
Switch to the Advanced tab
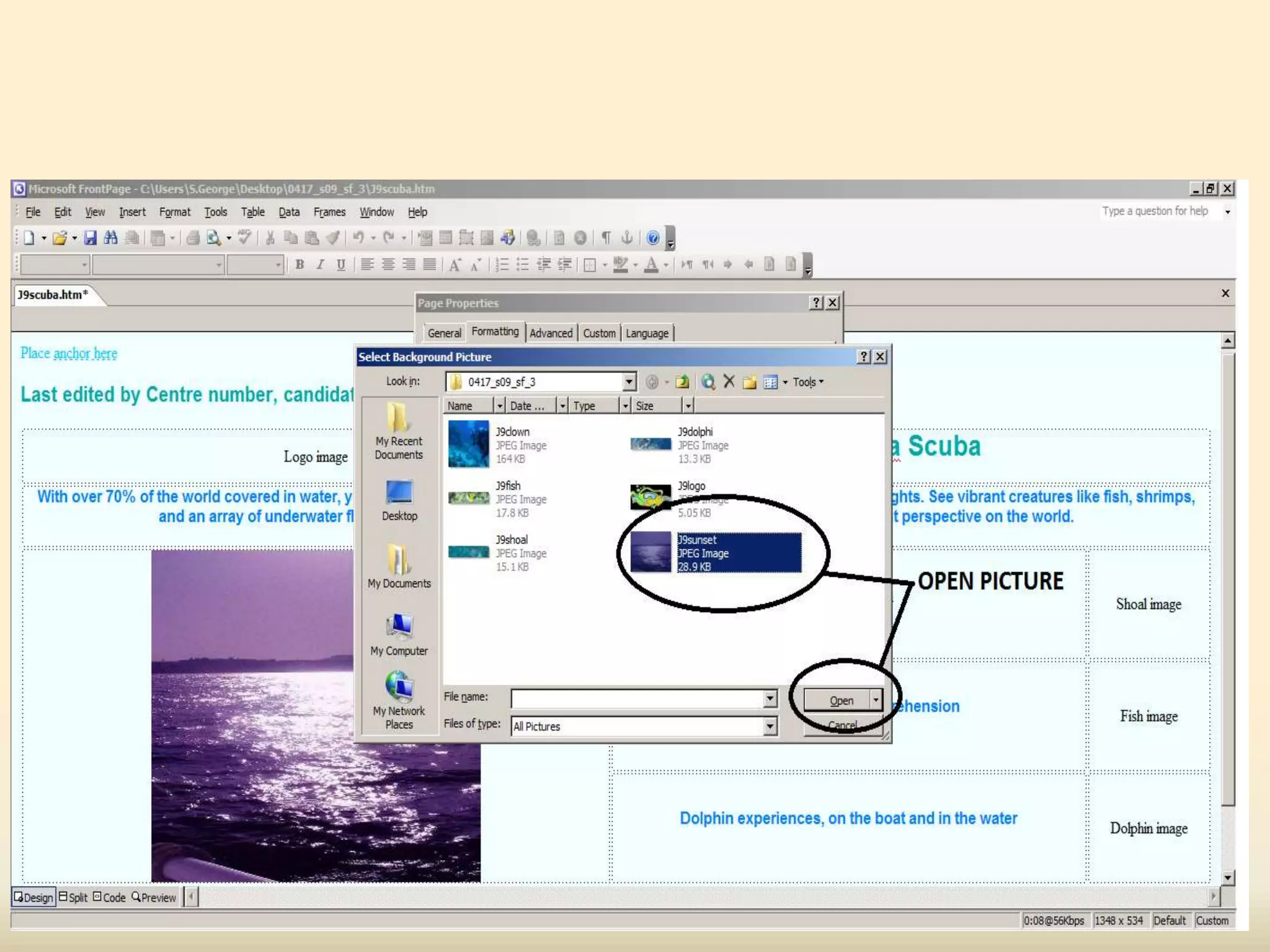click(551, 333)
